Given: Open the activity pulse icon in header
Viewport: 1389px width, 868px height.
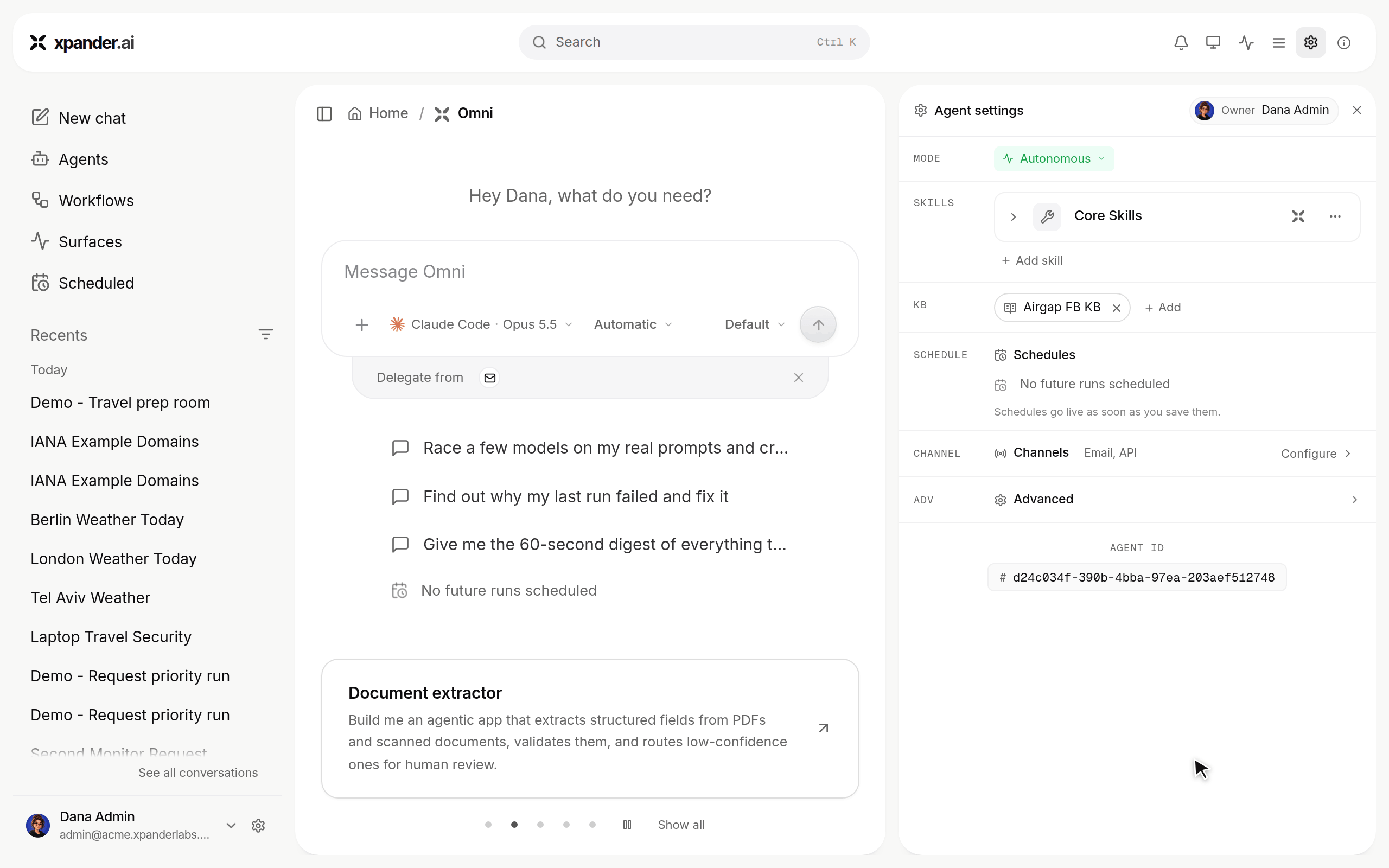Looking at the screenshot, I should click(x=1246, y=42).
